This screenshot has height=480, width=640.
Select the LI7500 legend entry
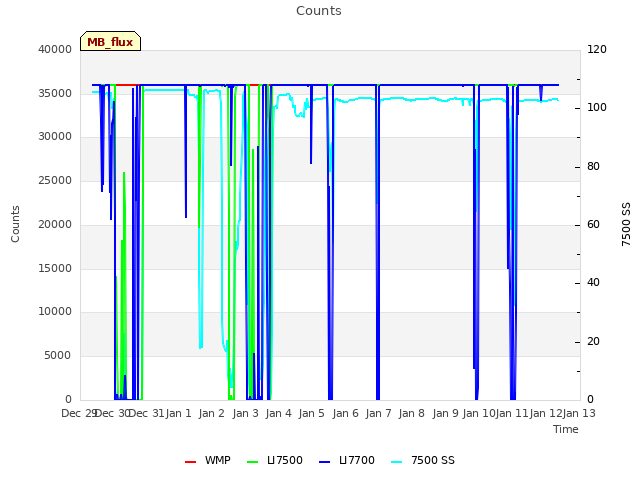click(x=275, y=460)
